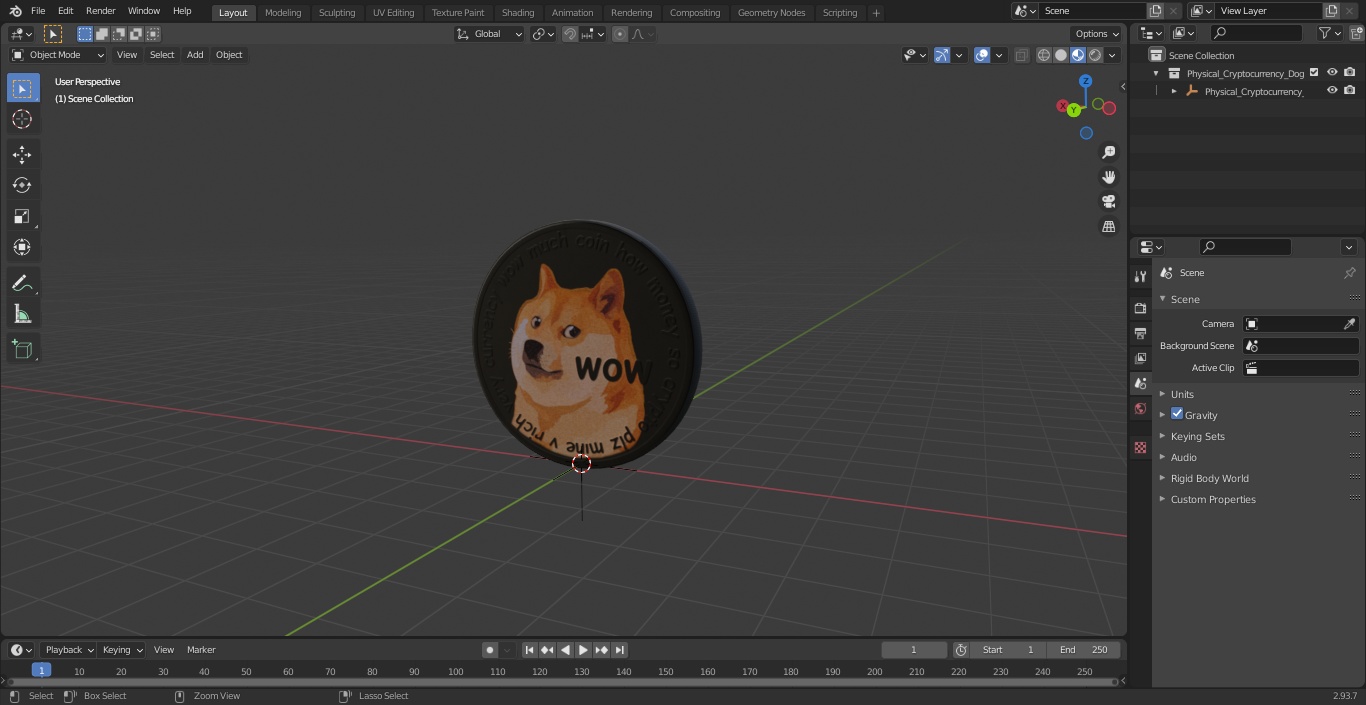Screen dimensions: 1366x705
Task: Click the pan view hand icon
Action: click(1108, 177)
